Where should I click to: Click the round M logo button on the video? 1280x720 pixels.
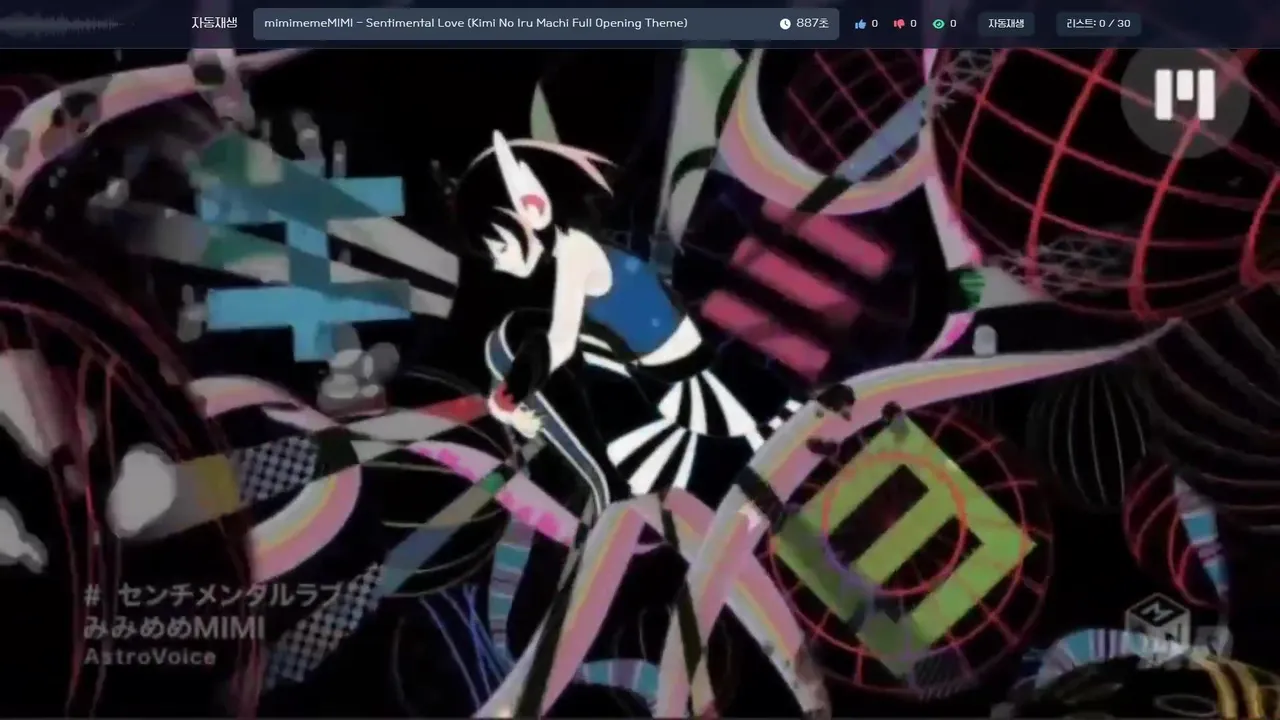point(1184,95)
